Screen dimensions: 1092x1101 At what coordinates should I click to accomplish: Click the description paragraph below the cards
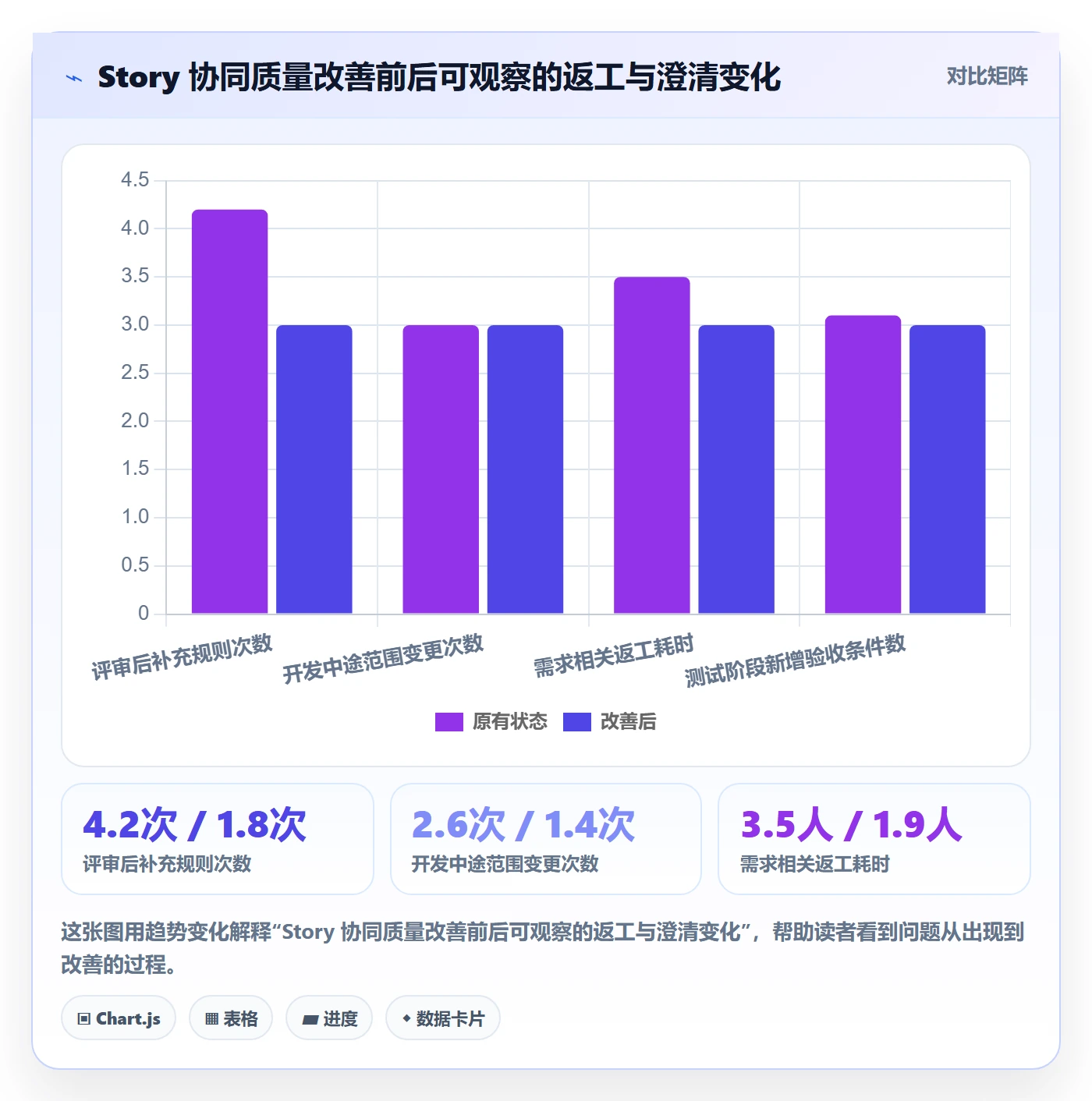543,948
